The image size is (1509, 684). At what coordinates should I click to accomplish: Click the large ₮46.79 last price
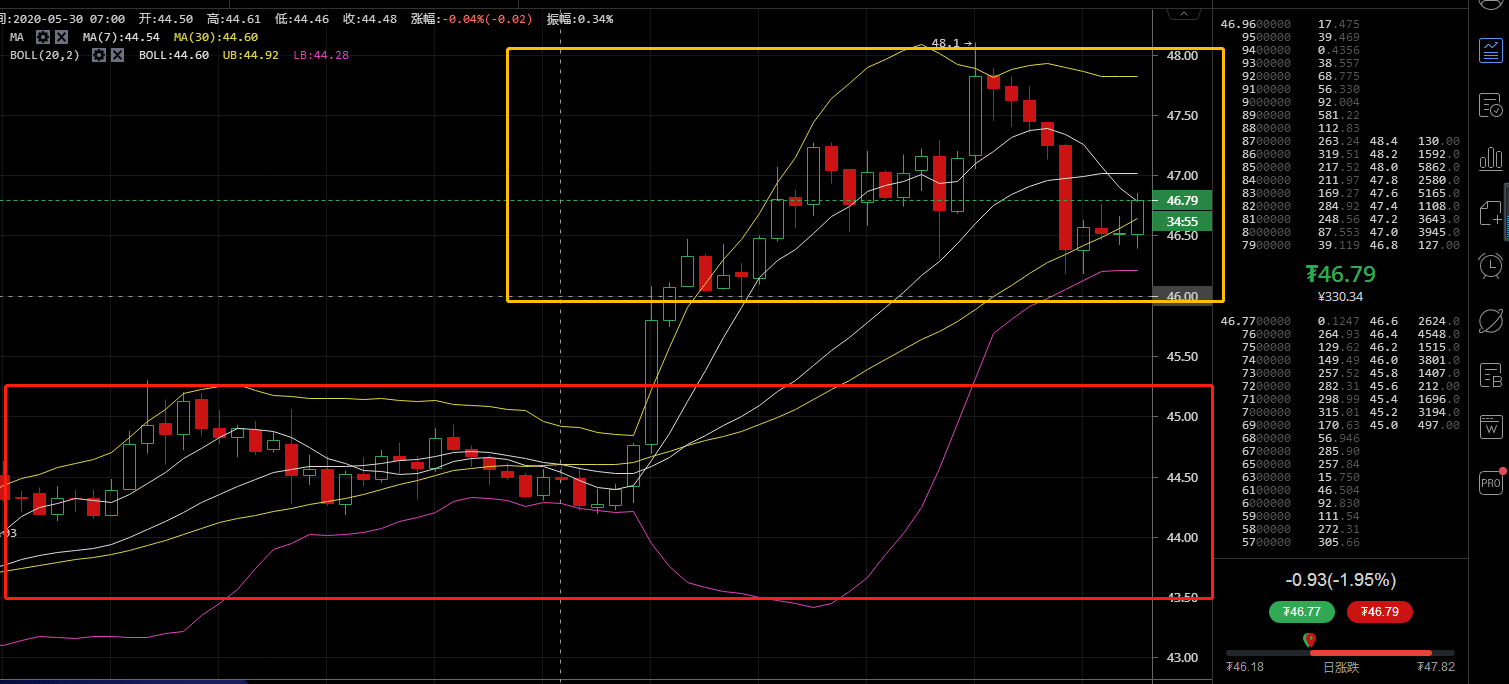[1340, 274]
